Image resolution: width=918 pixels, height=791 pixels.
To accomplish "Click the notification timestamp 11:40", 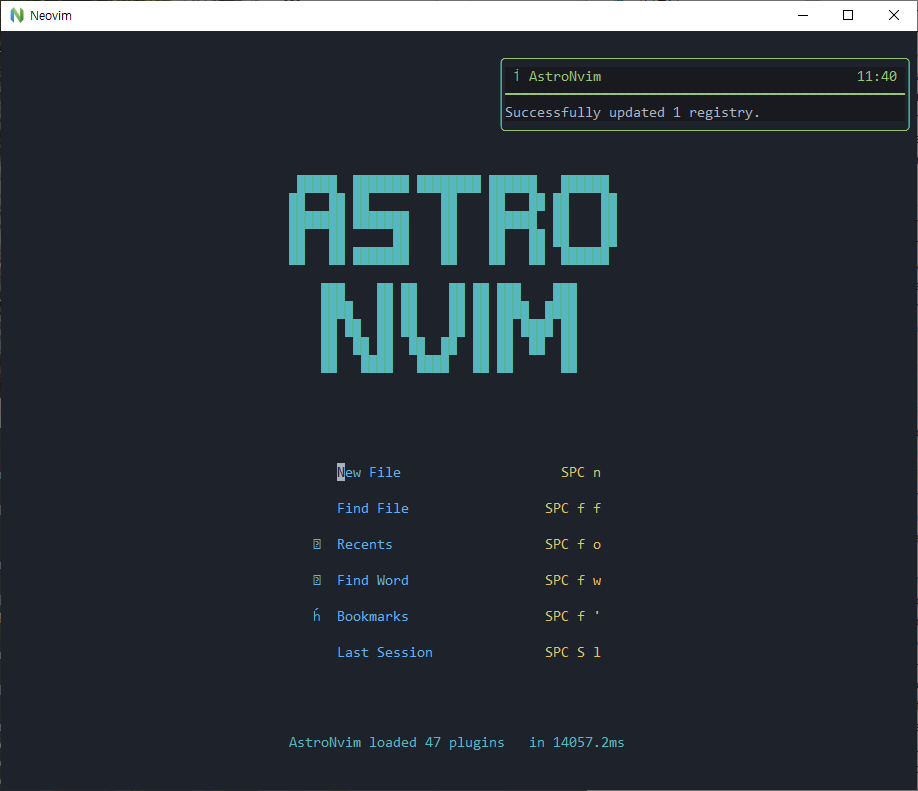I will pyautogui.click(x=876, y=76).
